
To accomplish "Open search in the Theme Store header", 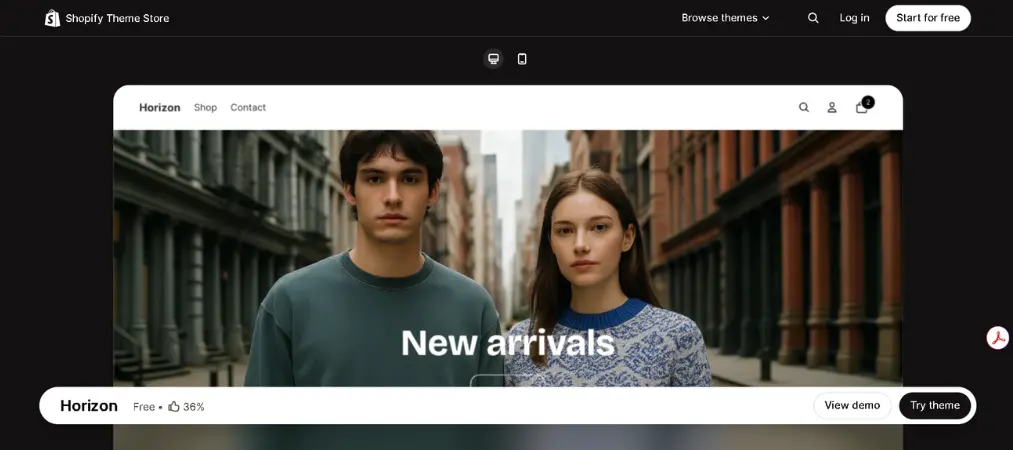I will tap(813, 18).
